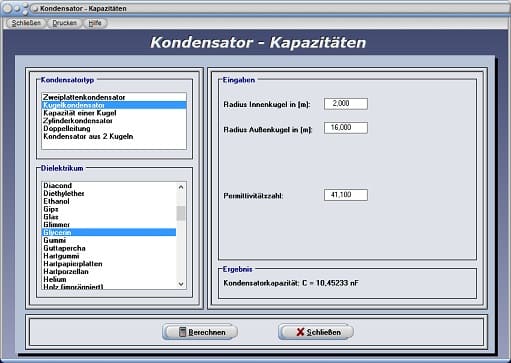The image size is (511, 363).
Task: Choose Hartporzellan dielectric
Action: (109, 271)
